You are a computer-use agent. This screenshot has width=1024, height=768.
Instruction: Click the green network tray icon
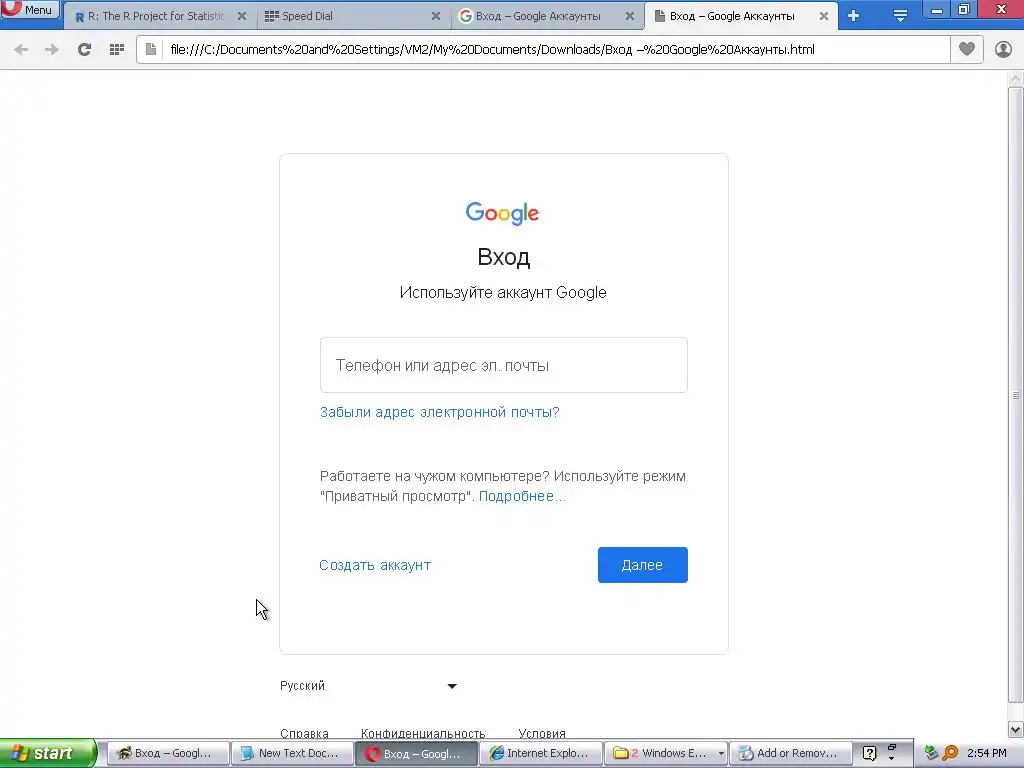pos(931,753)
